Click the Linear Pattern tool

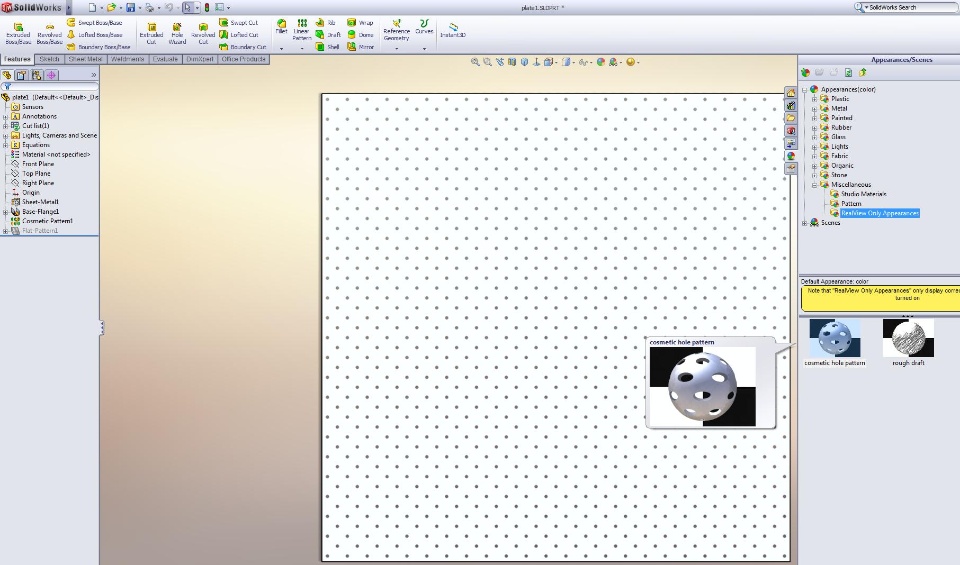coord(301,29)
